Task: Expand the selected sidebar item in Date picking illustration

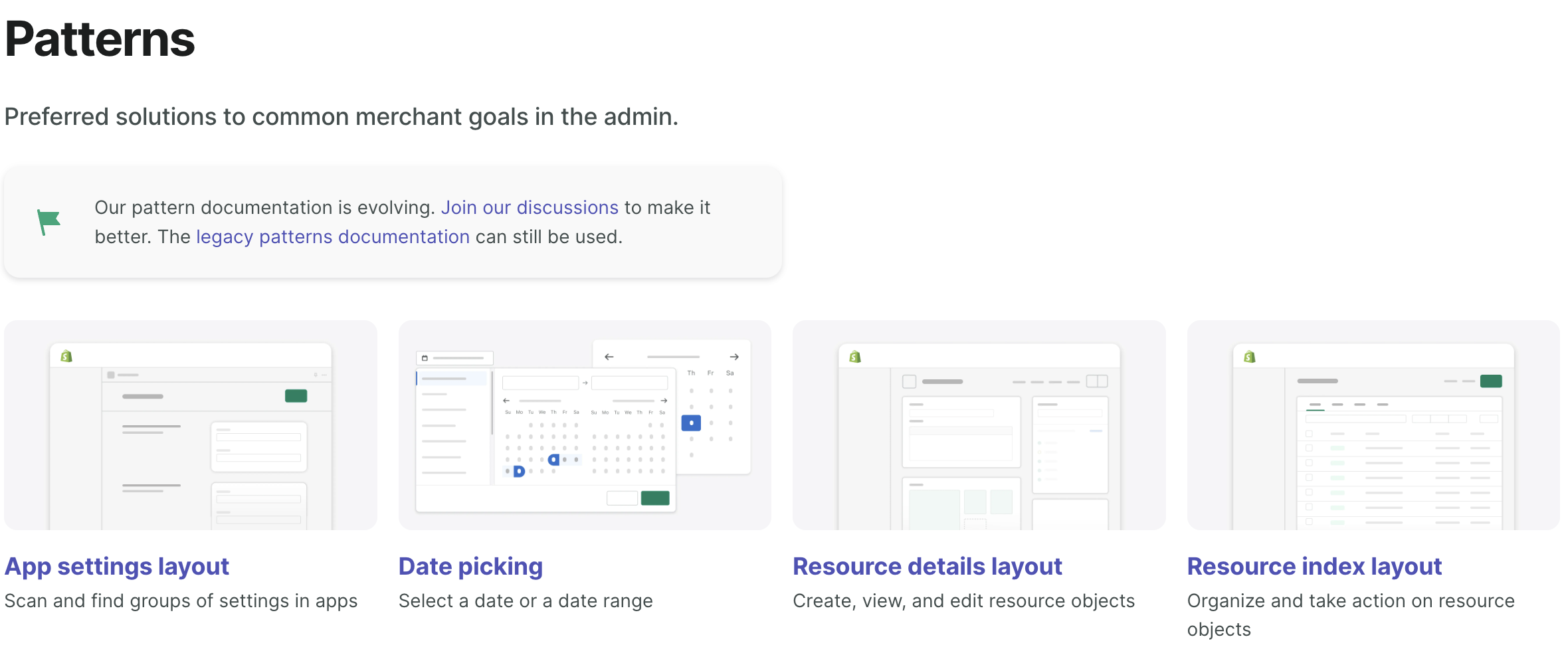Action: coord(452,378)
